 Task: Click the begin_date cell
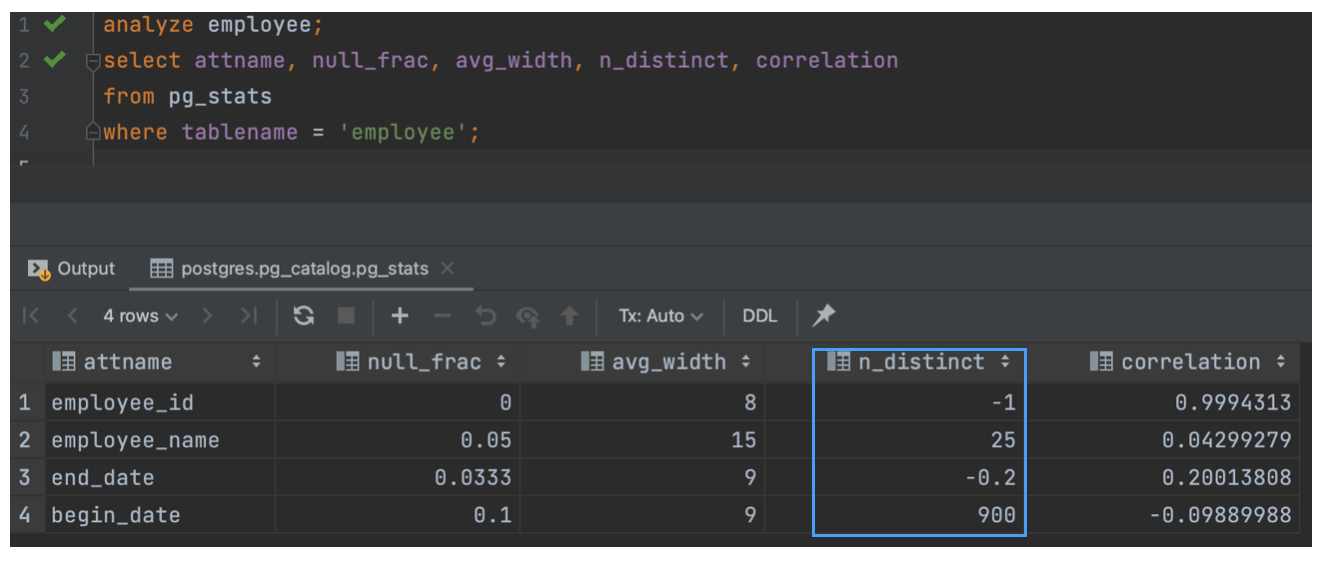point(160,516)
